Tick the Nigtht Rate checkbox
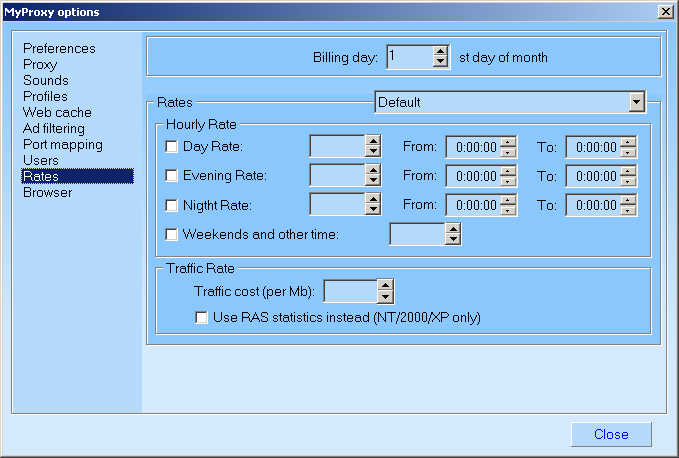 (171, 205)
